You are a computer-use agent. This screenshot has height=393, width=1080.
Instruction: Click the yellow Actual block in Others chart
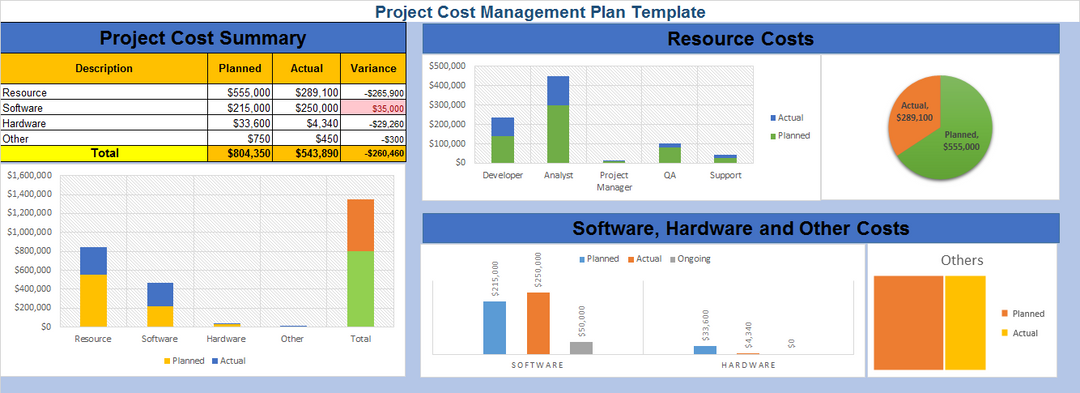pos(965,323)
